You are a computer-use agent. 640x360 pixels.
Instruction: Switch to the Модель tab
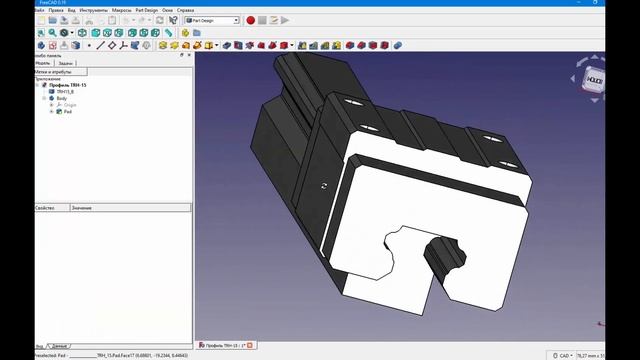[44, 63]
